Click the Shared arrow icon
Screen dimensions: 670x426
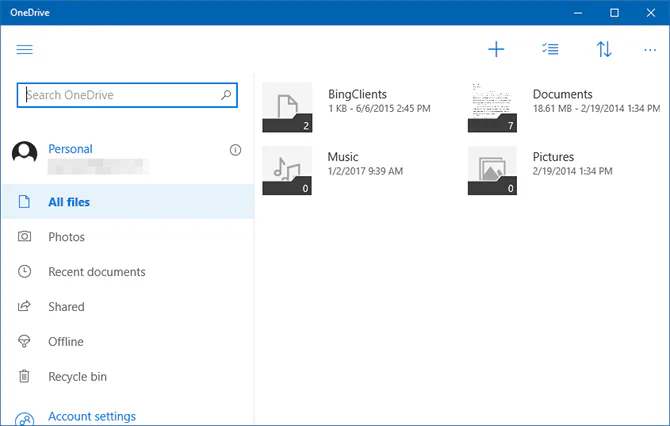(24, 306)
